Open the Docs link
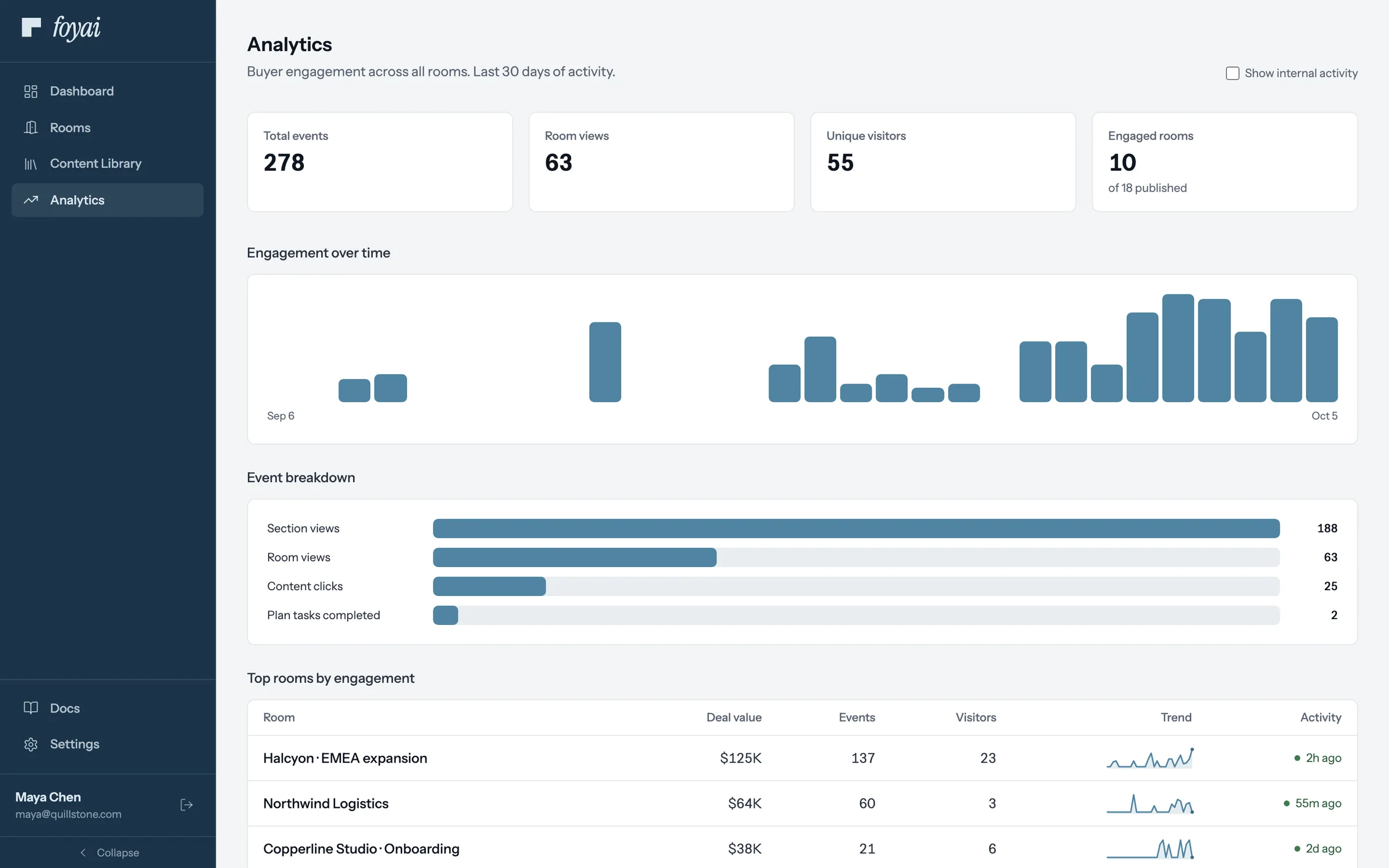 coord(108,708)
